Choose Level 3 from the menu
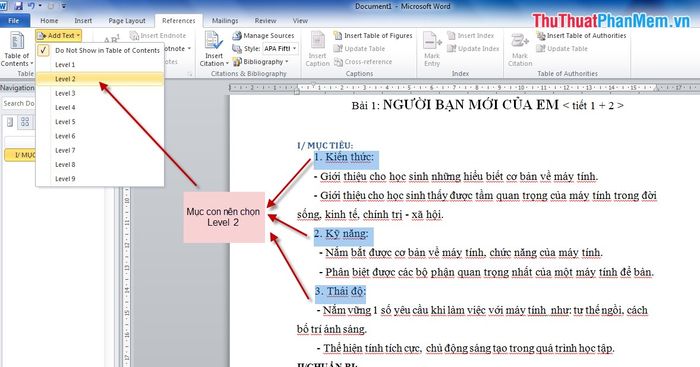 tap(100, 93)
